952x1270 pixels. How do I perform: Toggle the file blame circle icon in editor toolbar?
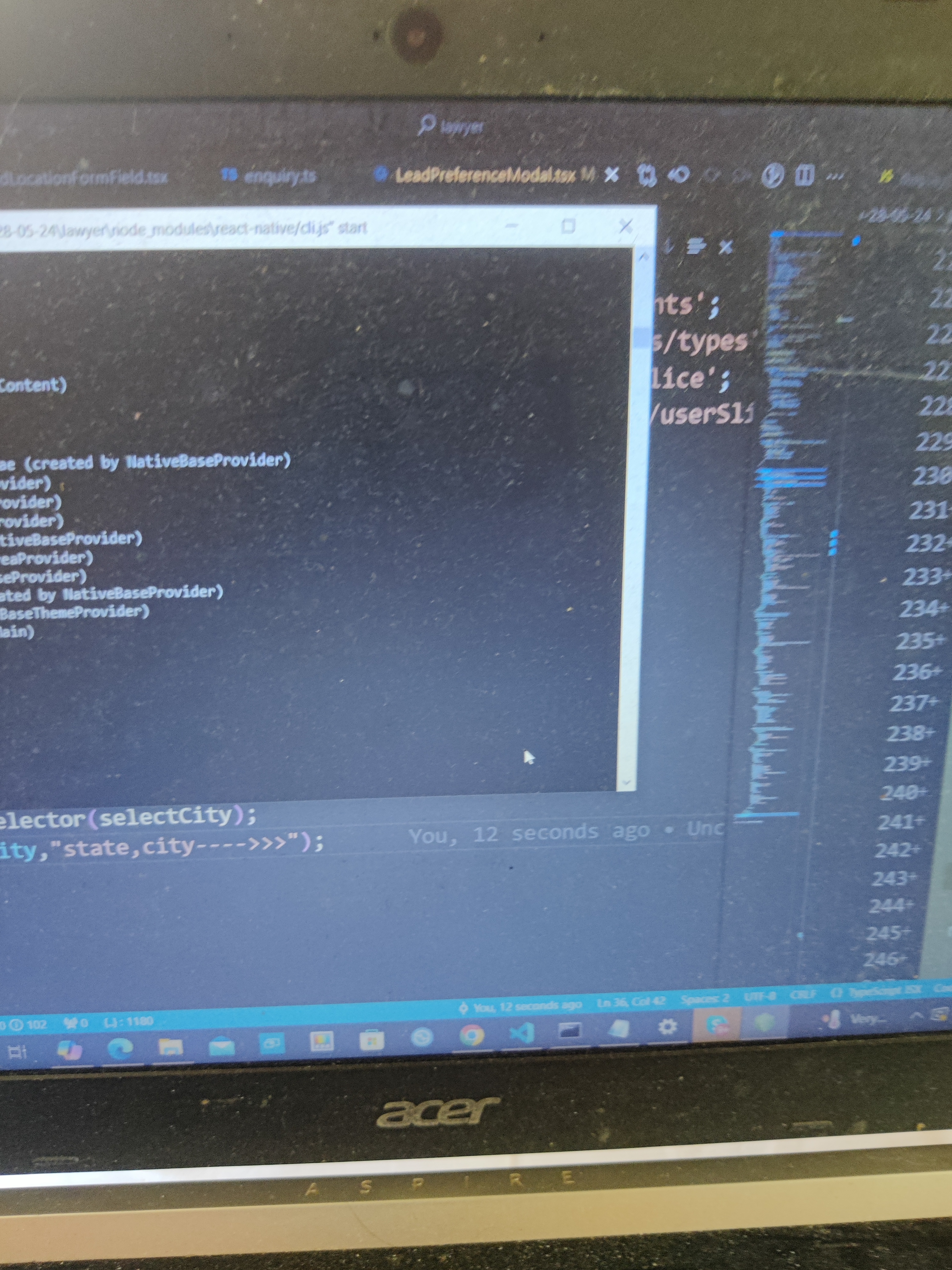[772, 175]
